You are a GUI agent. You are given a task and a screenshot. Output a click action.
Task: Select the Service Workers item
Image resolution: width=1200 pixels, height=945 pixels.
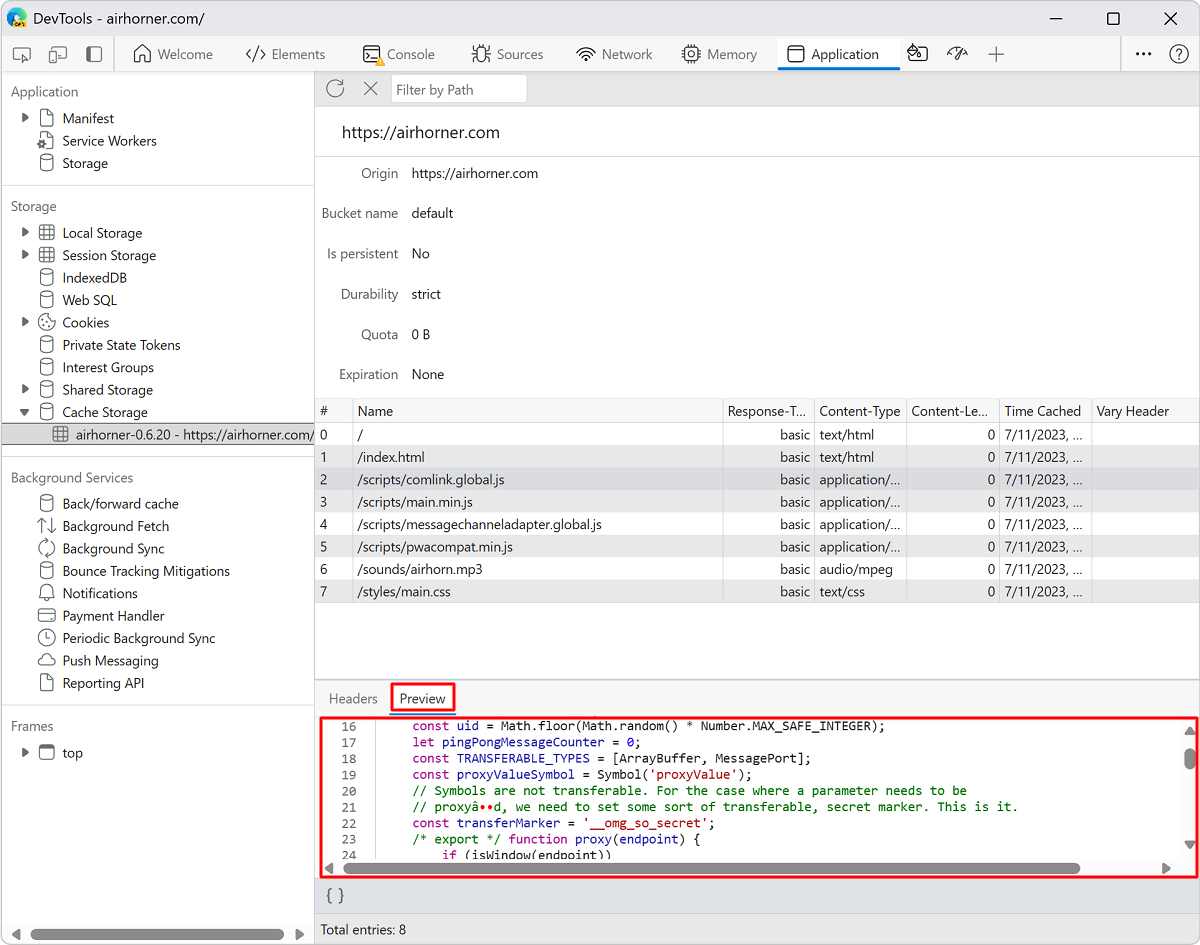click(x=109, y=141)
